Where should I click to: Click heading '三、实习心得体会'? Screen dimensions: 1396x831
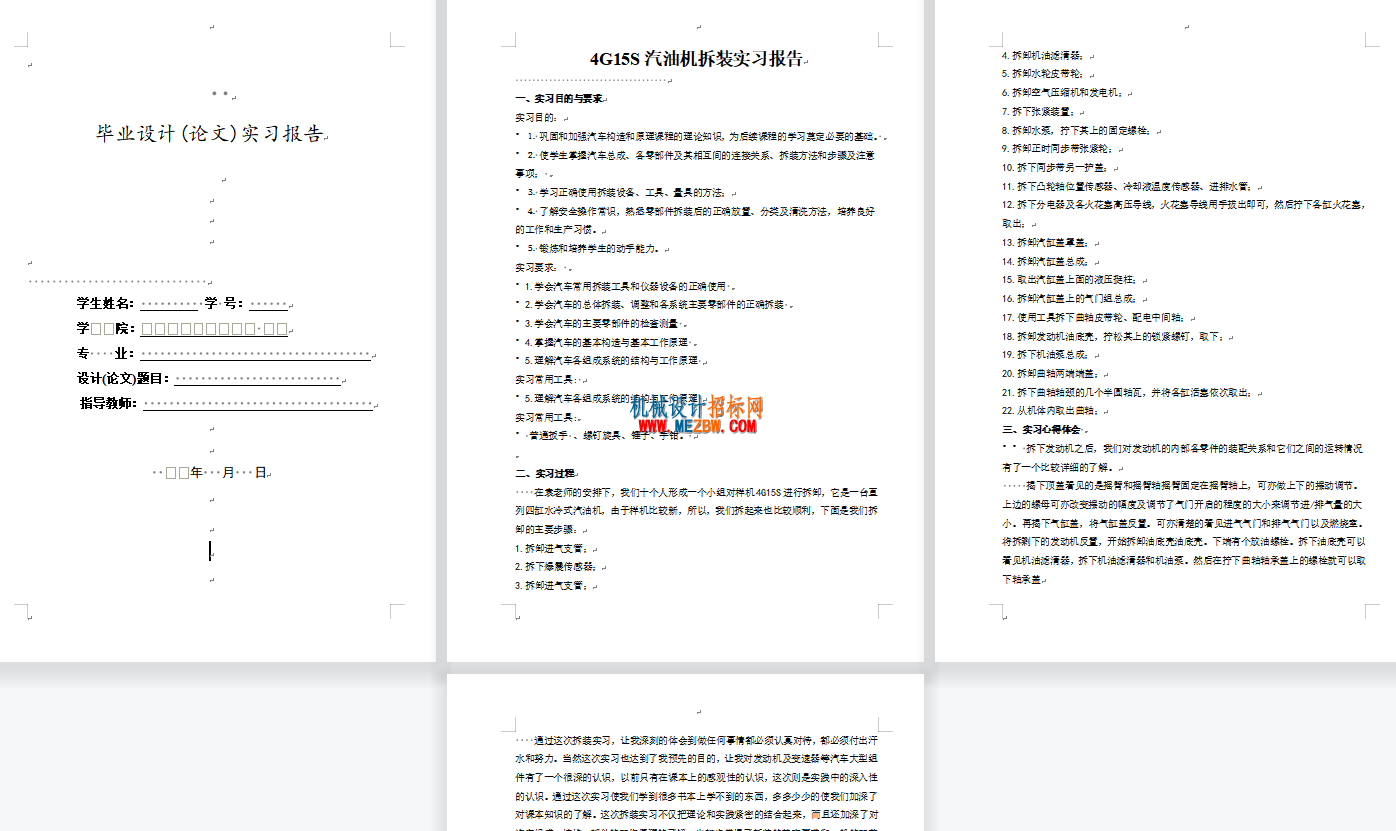(1041, 429)
